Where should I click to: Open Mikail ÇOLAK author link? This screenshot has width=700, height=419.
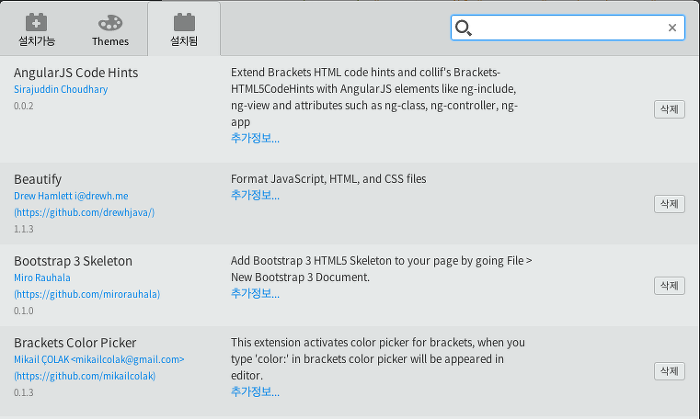click(x=99, y=359)
